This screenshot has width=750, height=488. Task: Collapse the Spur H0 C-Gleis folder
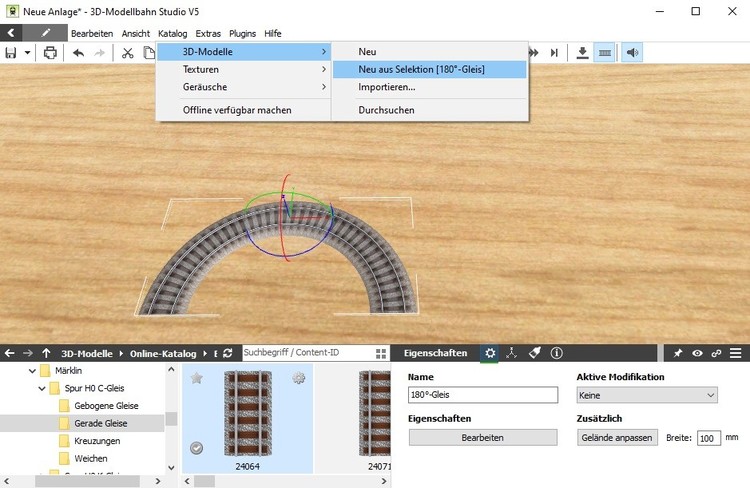pos(41,388)
